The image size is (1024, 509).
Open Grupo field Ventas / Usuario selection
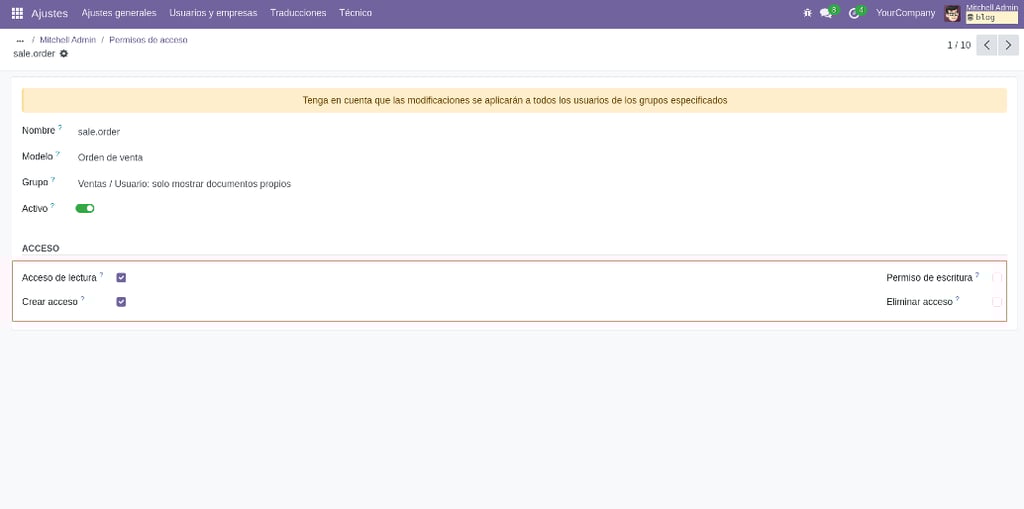184,184
